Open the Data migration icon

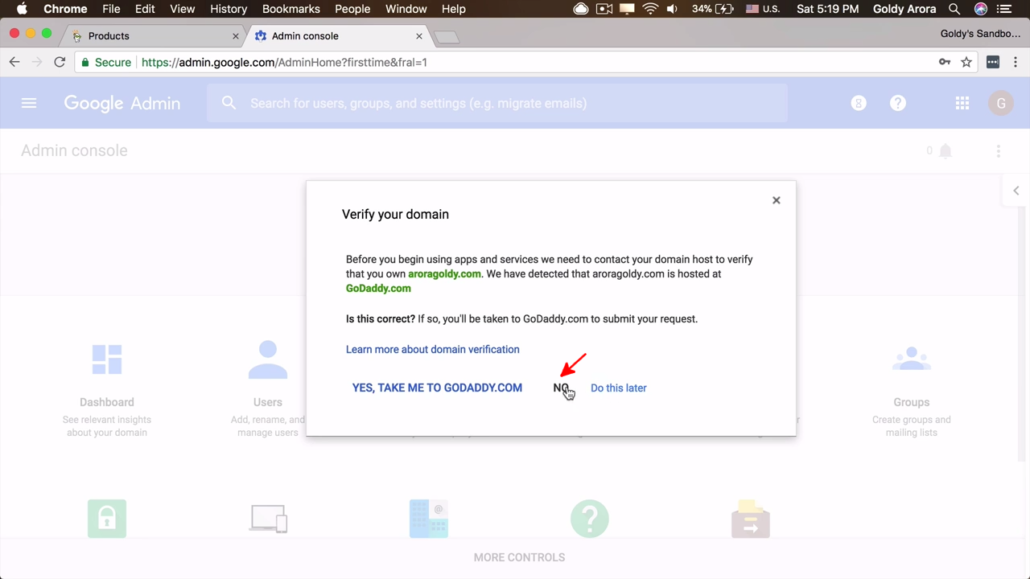pyautogui.click(x=751, y=519)
